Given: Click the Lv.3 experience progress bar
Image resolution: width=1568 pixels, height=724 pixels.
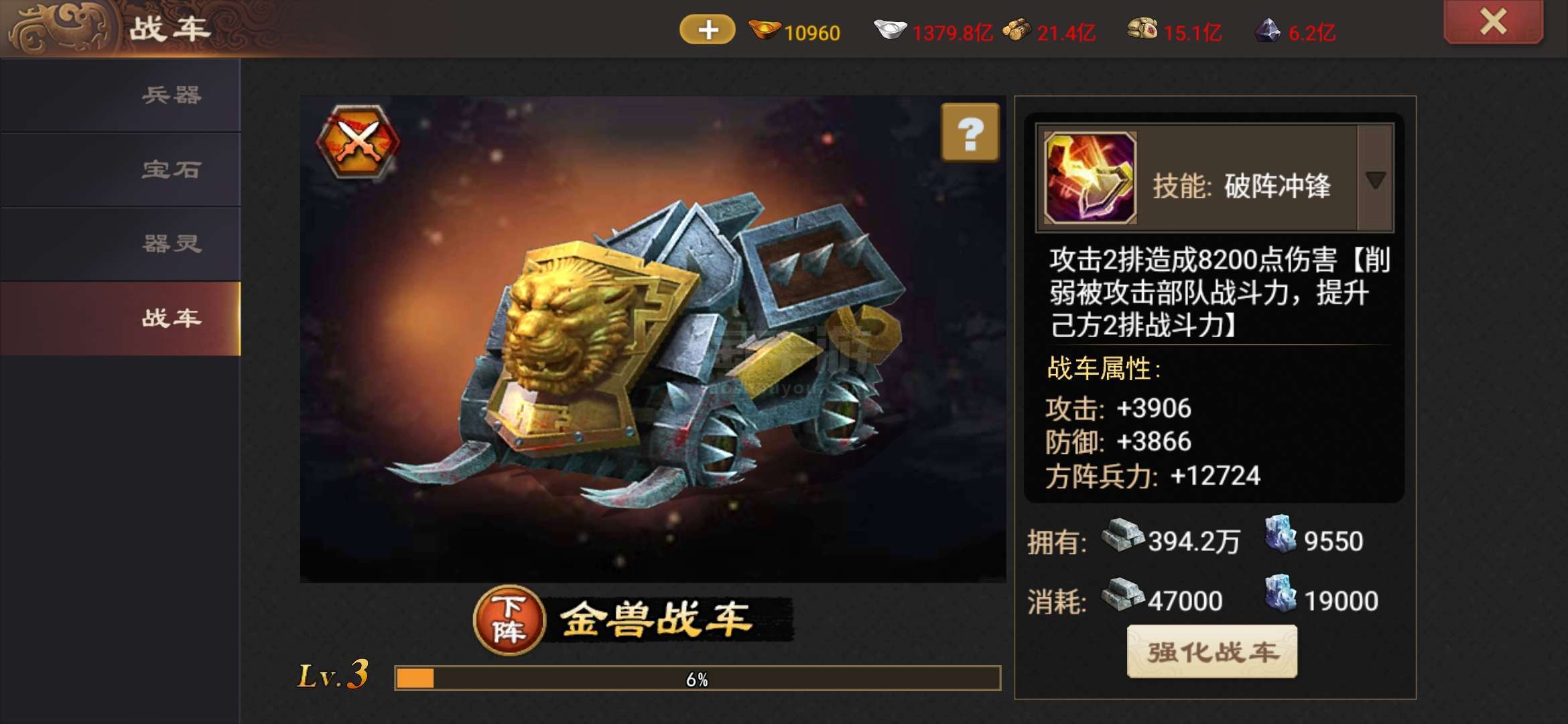Looking at the screenshot, I should (698, 678).
